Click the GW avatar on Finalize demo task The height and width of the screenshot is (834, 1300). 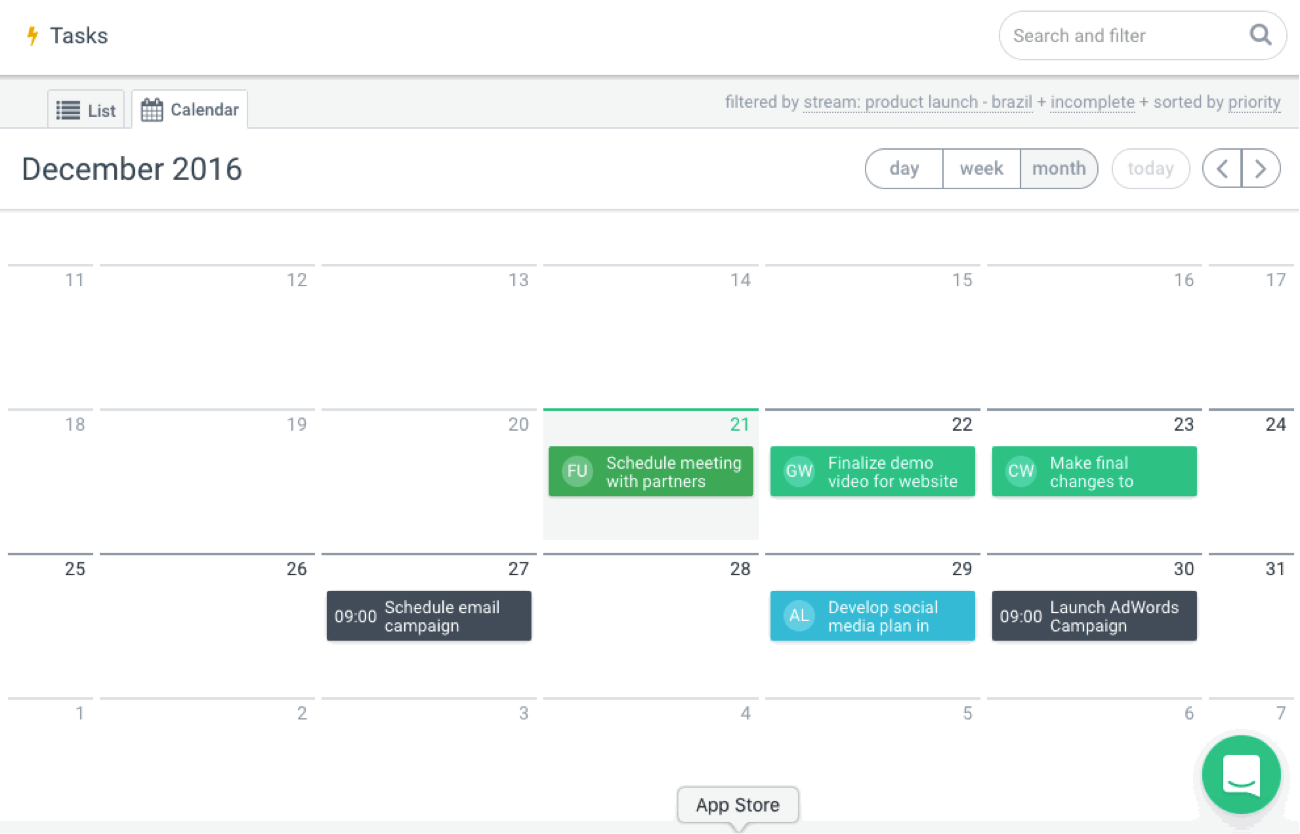[x=799, y=472]
